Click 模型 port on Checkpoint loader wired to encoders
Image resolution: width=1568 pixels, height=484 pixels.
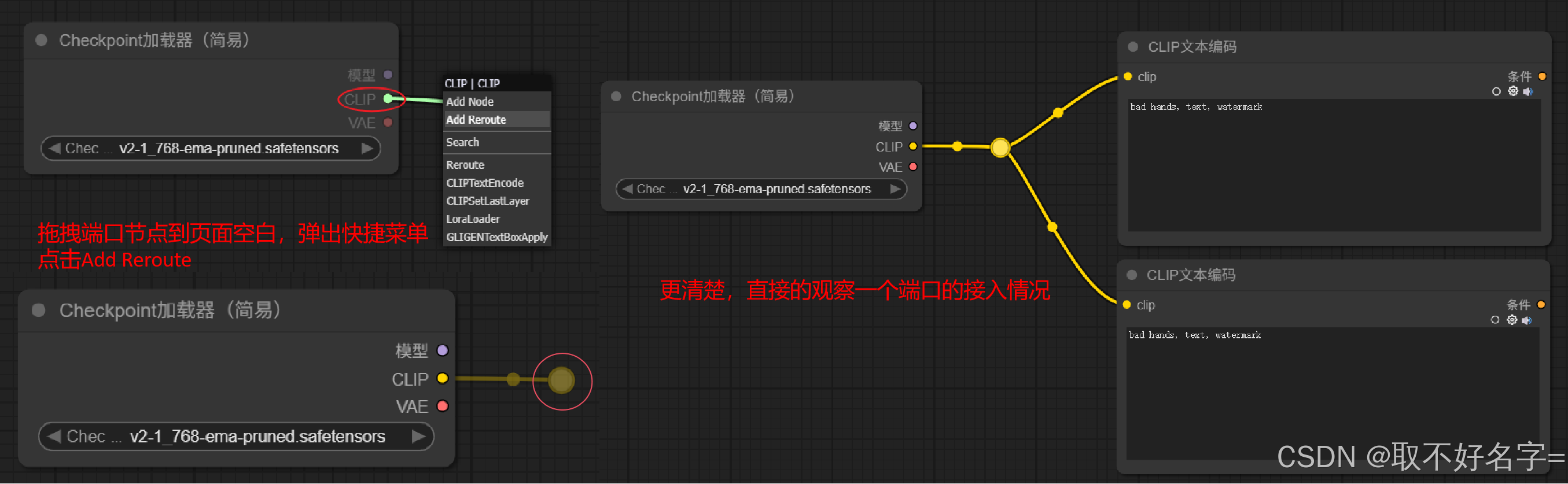click(x=912, y=126)
